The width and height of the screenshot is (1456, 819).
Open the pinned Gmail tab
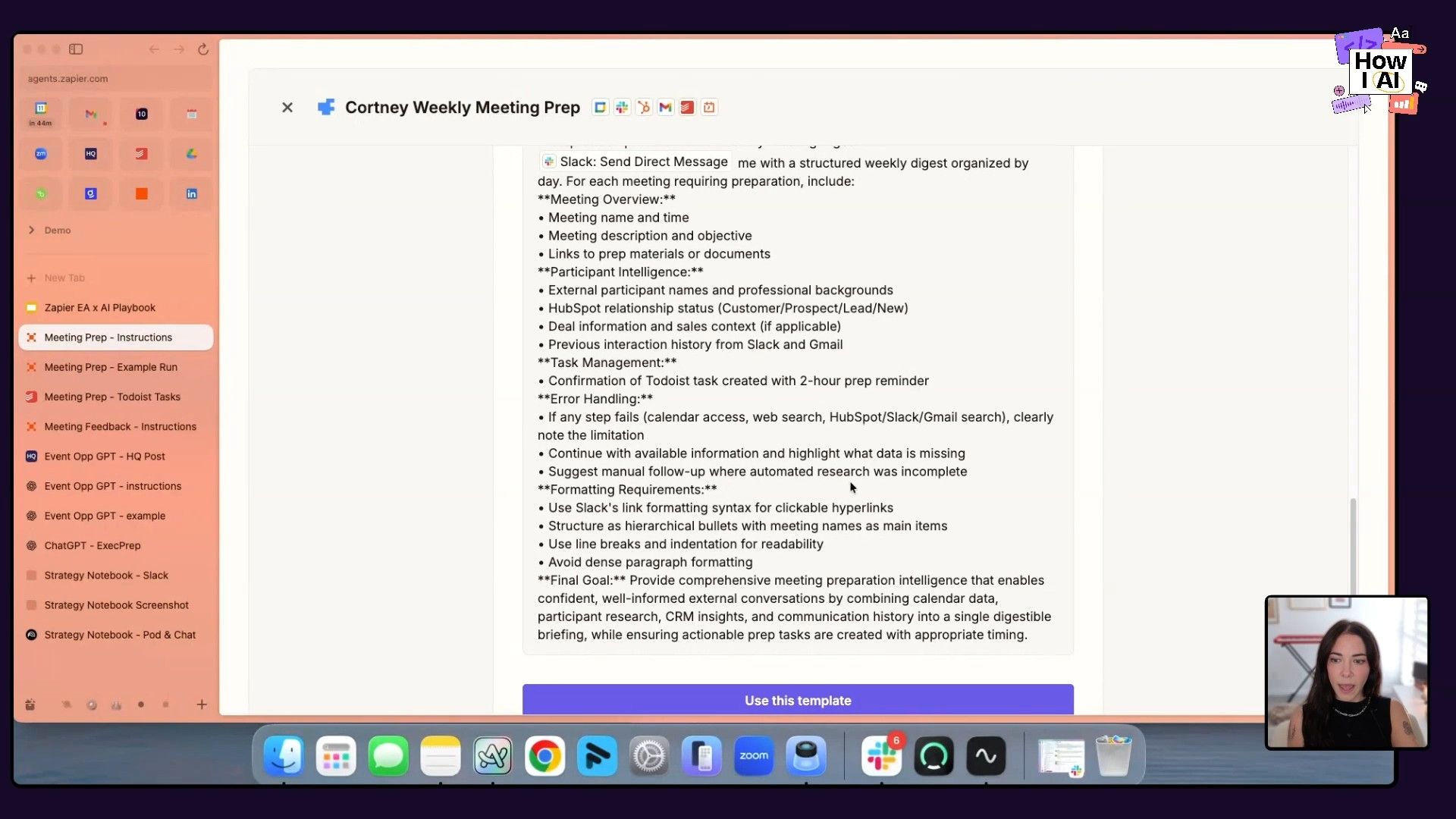[x=91, y=114]
